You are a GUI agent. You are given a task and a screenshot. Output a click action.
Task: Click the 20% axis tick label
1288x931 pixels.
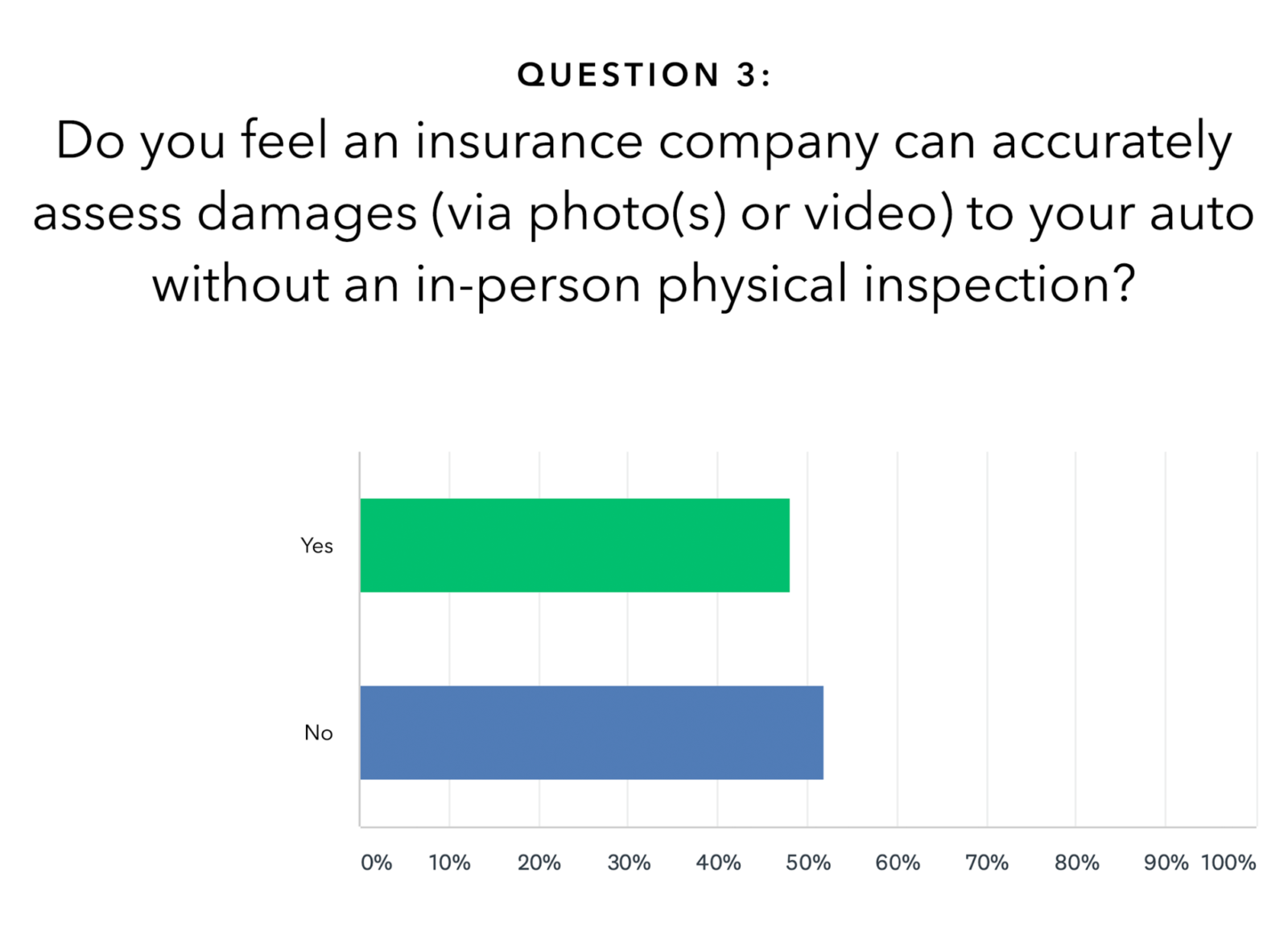tap(539, 863)
